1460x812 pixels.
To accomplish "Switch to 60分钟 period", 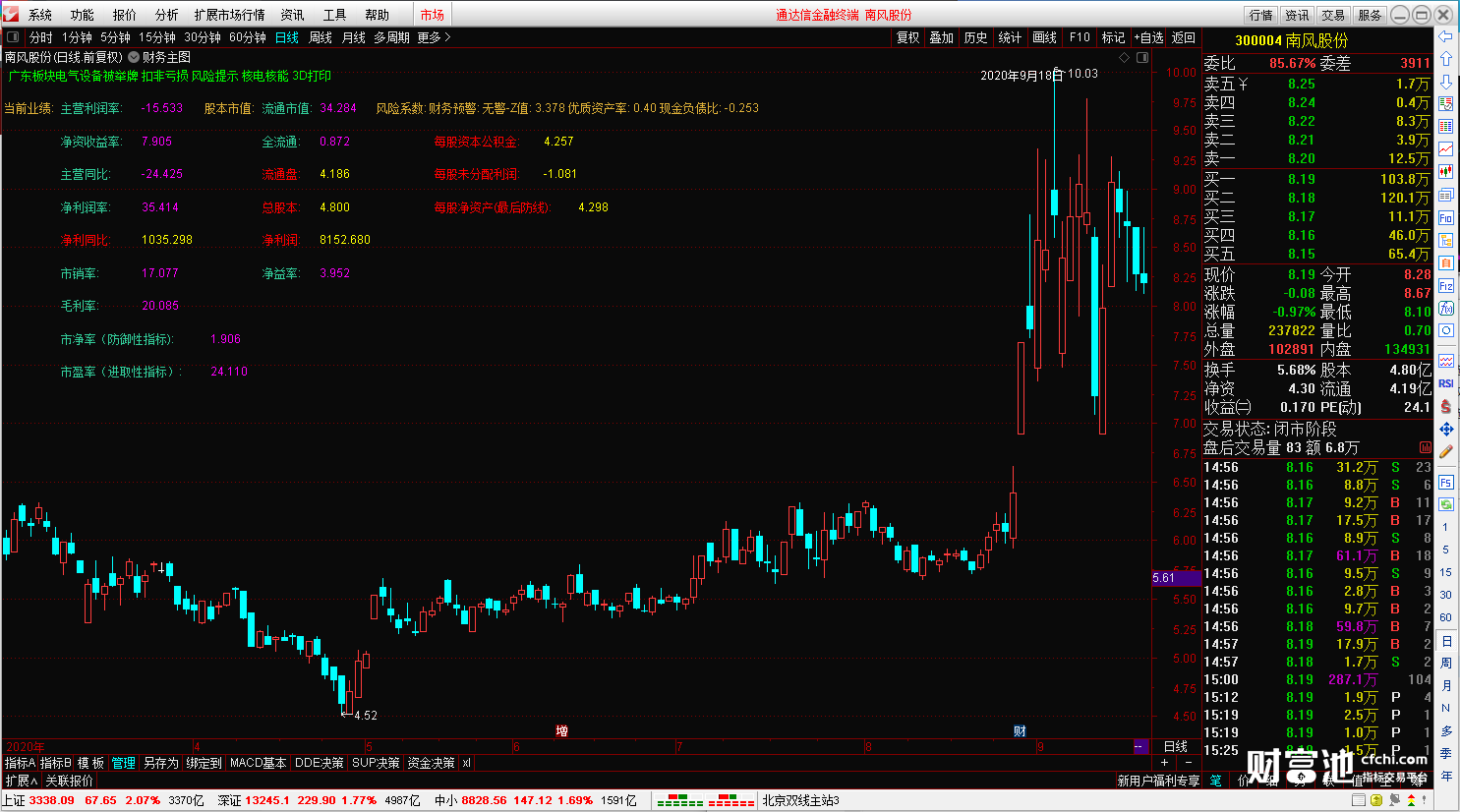I will [x=248, y=37].
